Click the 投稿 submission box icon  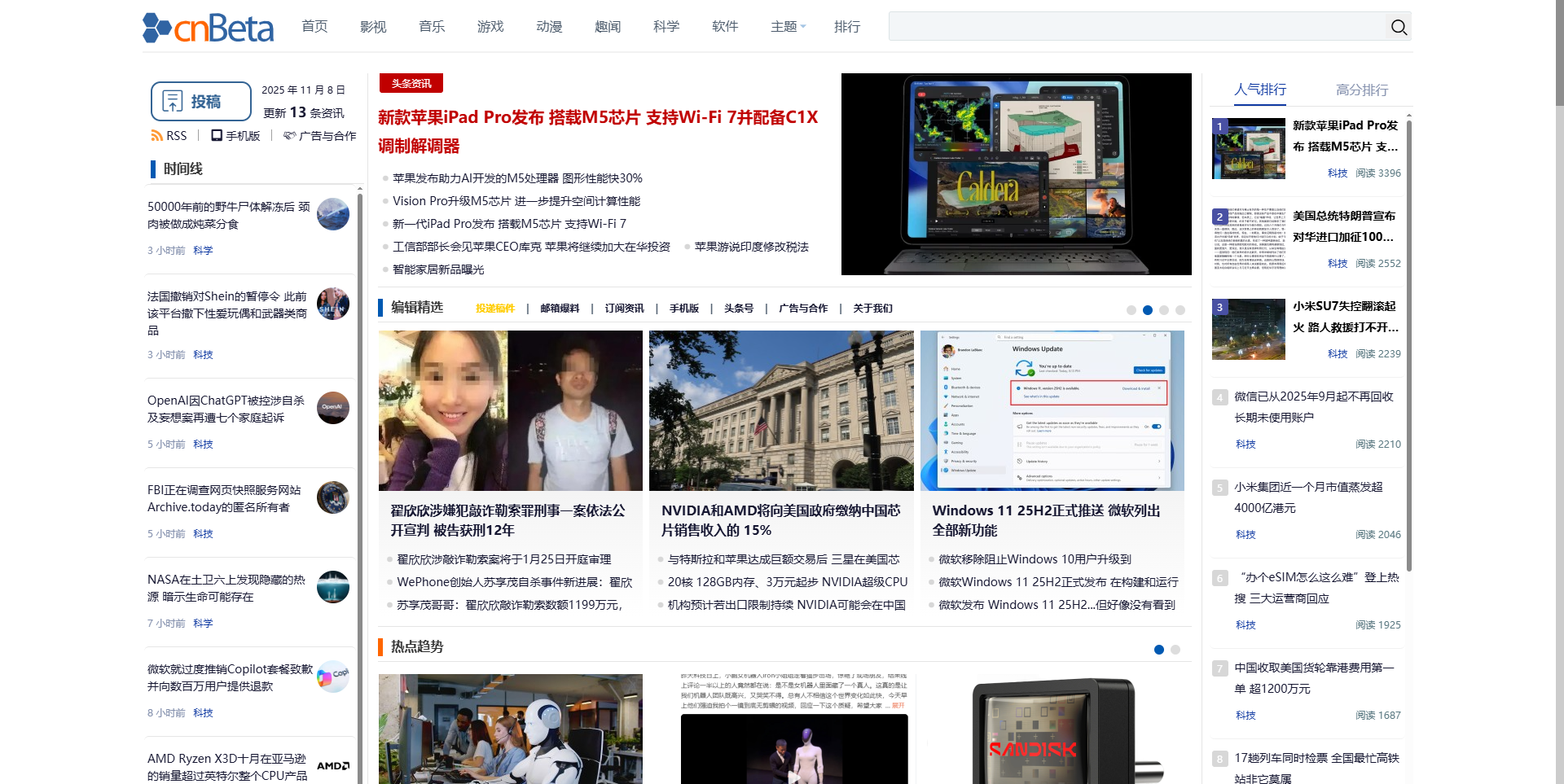tap(173, 99)
